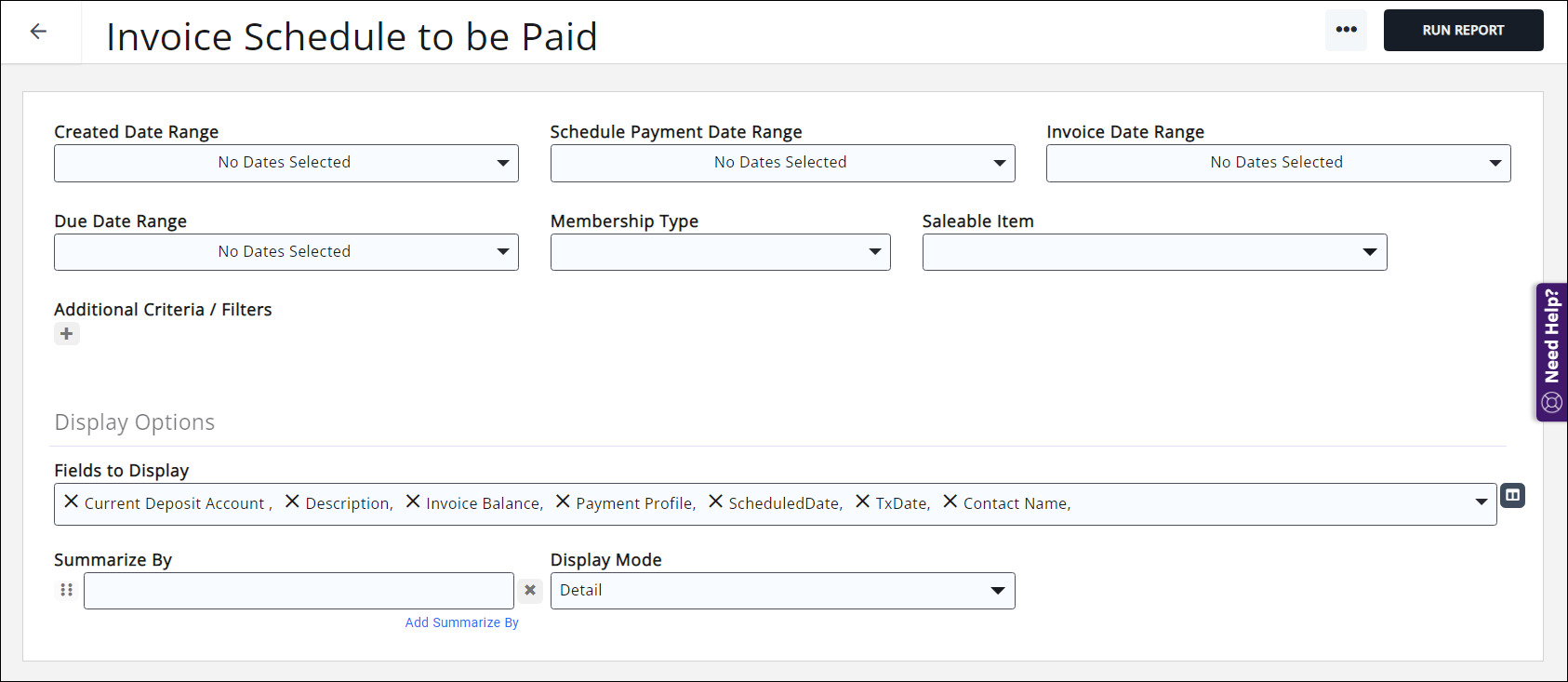Remove the TxDate field
The image size is (1568, 682).
(x=862, y=501)
